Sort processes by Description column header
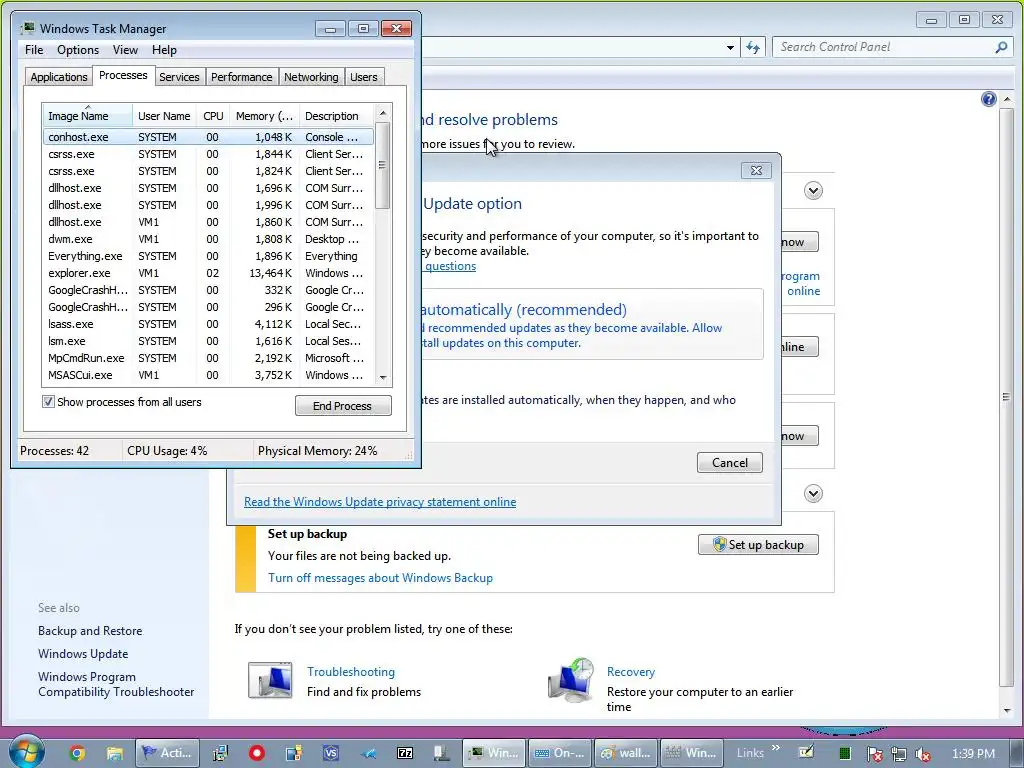1024x768 pixels. coord(337,116)
